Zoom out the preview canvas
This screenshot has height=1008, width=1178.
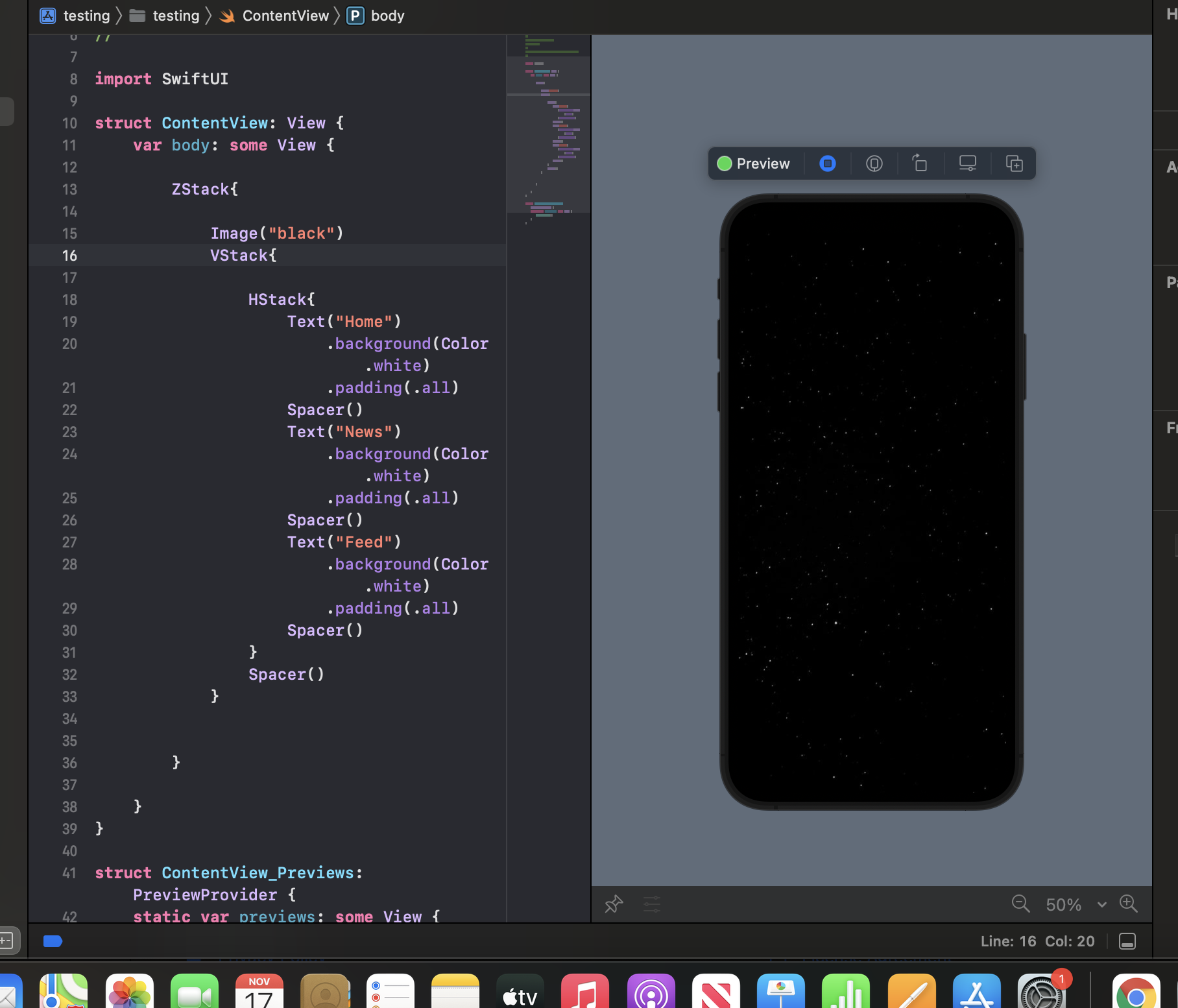click(x=1020, y=904)
